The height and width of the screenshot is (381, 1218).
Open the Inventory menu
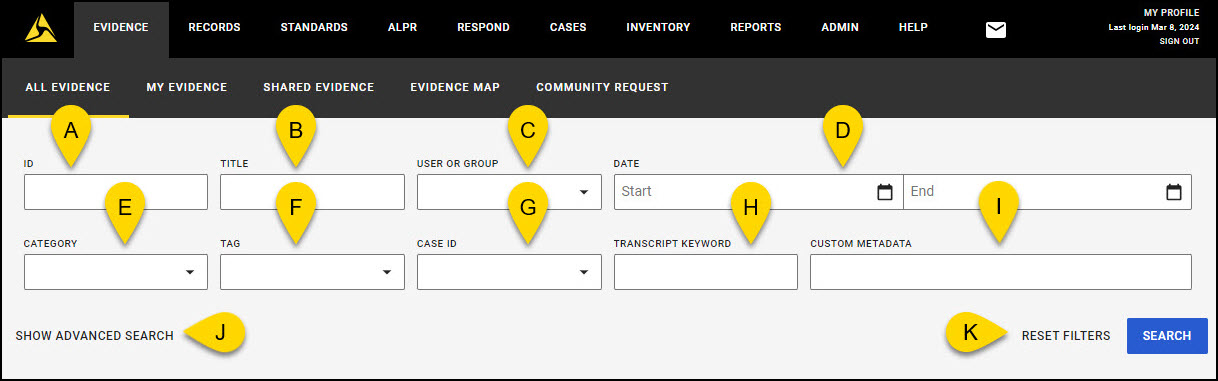coord(658,28)
